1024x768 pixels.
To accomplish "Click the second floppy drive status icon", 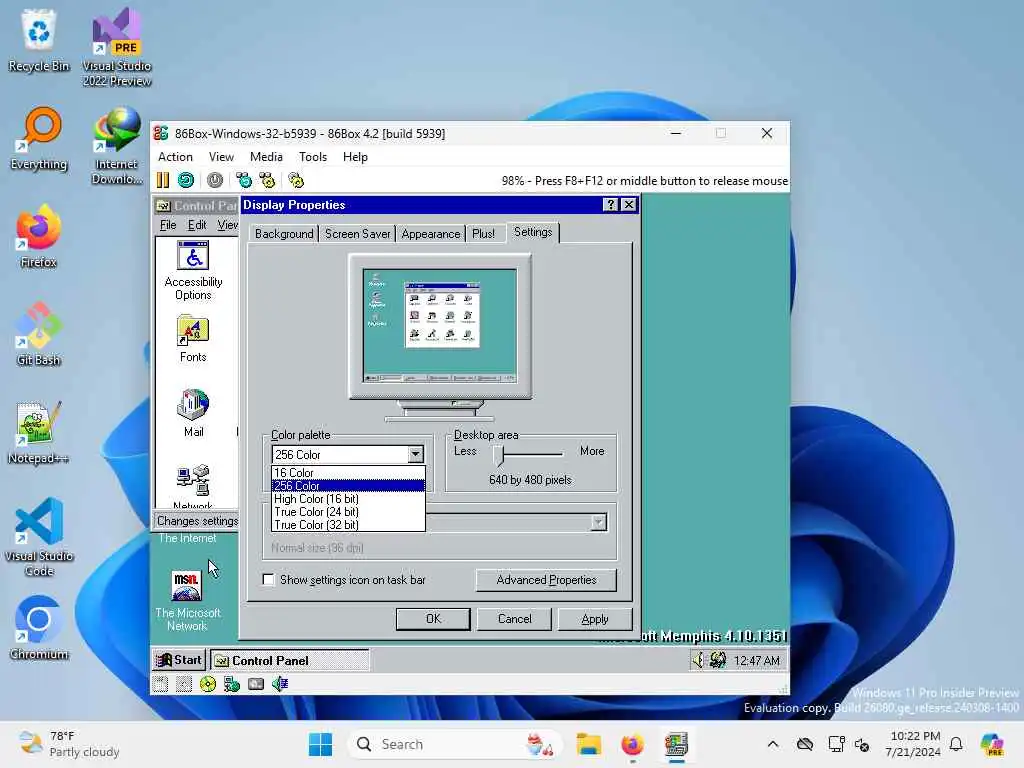I will (184, 684).
